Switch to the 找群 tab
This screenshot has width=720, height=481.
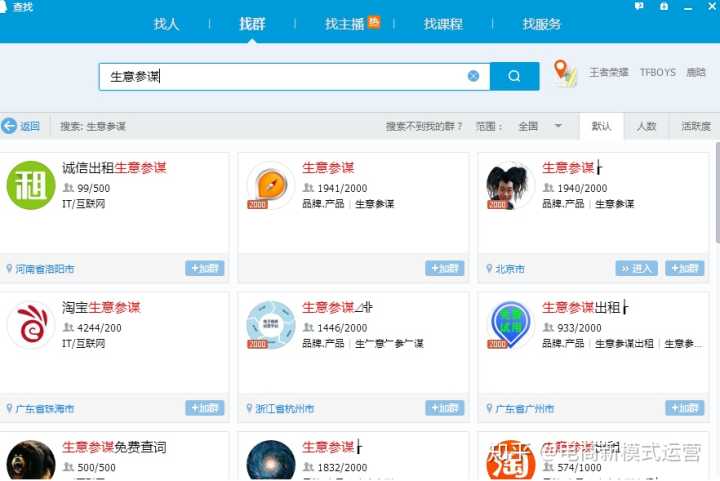click(252, 24)
